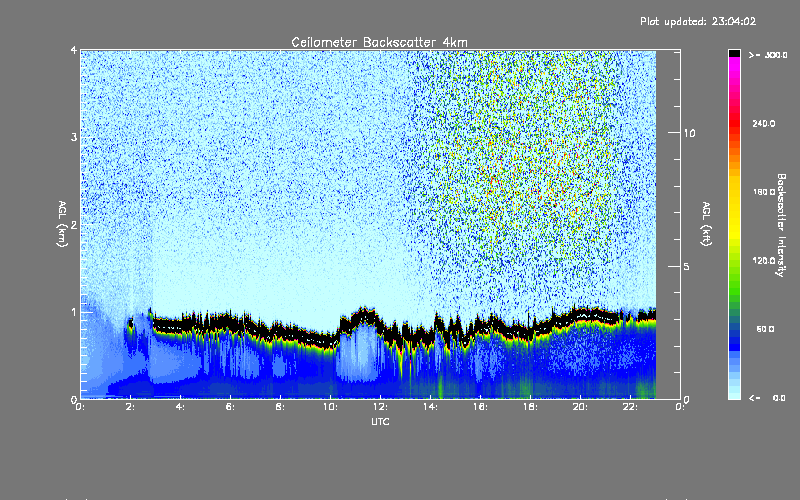The image size is (800, 500).
Task: Select the '14:' UTC tick label
Action: (x=430, y=407)
